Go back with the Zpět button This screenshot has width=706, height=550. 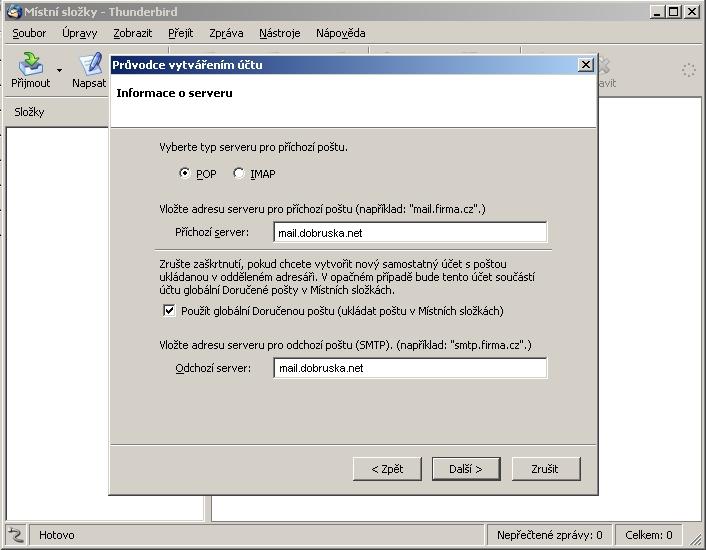(x=387, y=468)
